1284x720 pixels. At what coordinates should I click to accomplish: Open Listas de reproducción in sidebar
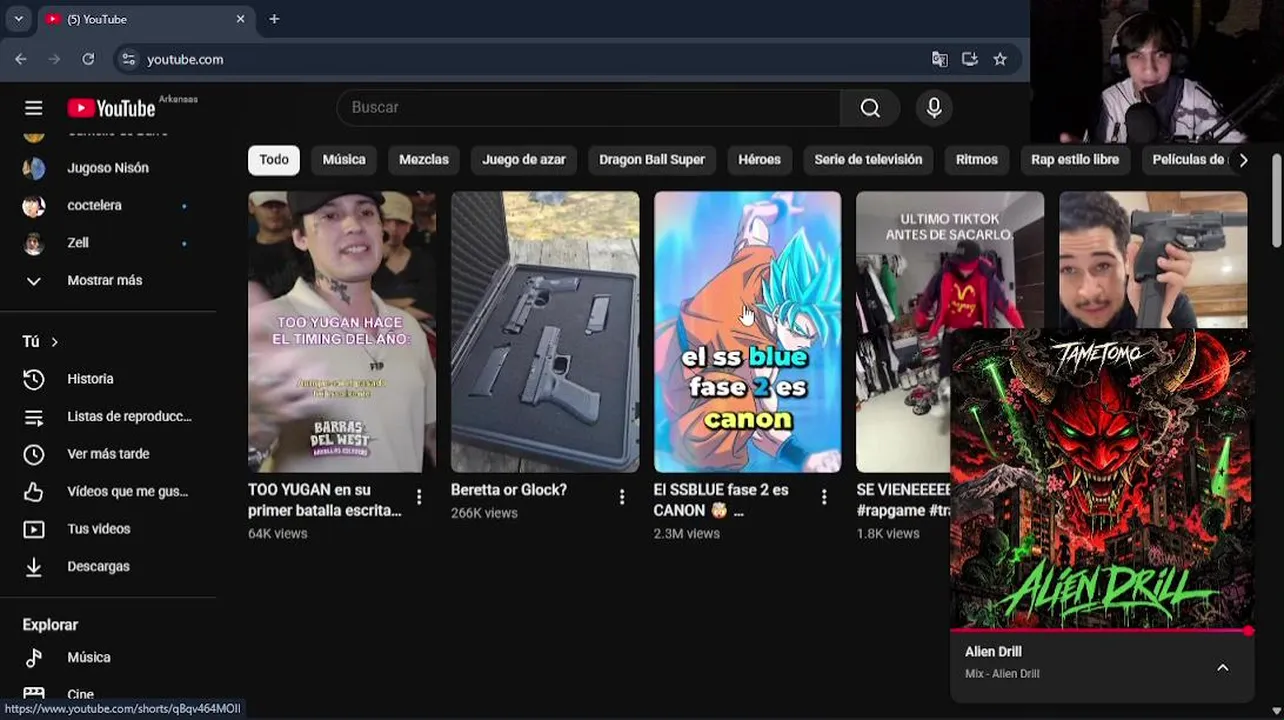pyautogui.click(x=108, y=416)
